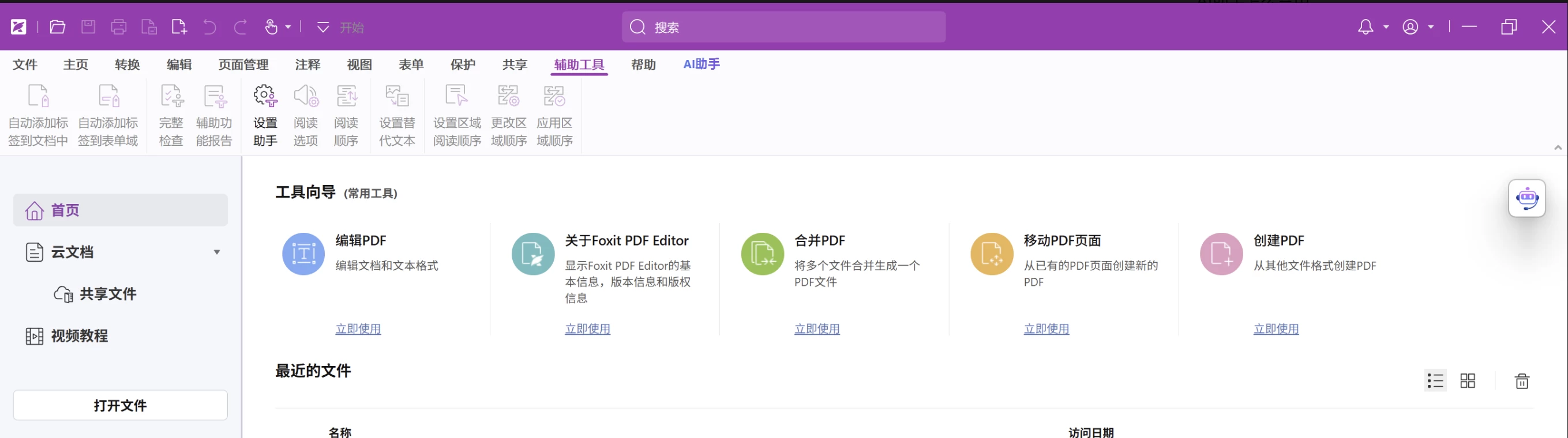Collapse the 云文档 expander arrow
The image size is (1568, 438).
(217, 252)
